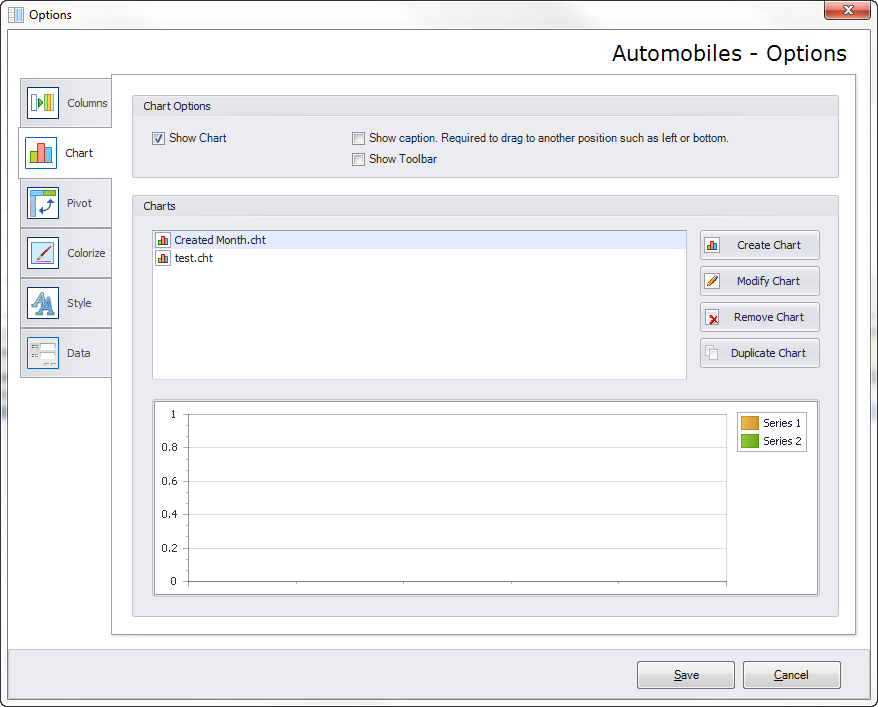Click the Create Chart button
This screenshot has width=878, height=707.
(759, 245)
